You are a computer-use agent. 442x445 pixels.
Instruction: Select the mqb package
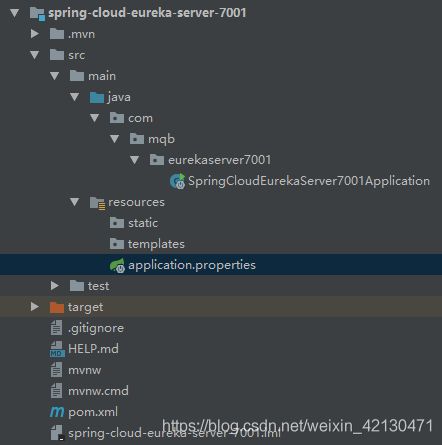pyautogui.click(x=161, y=139)
